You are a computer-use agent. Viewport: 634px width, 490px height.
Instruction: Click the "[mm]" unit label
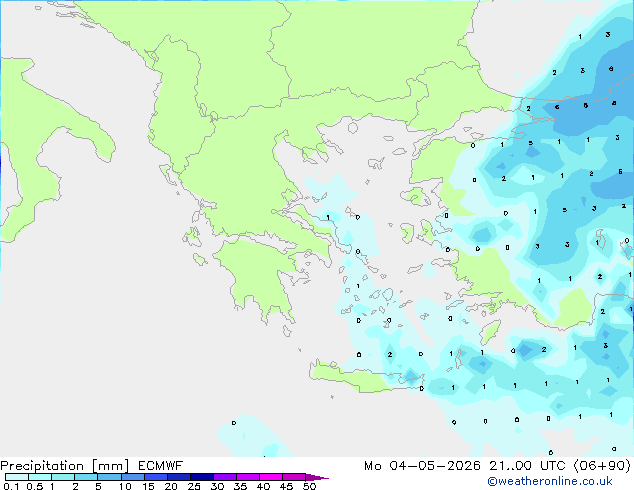pyautogui.click(x=111, y=466)
